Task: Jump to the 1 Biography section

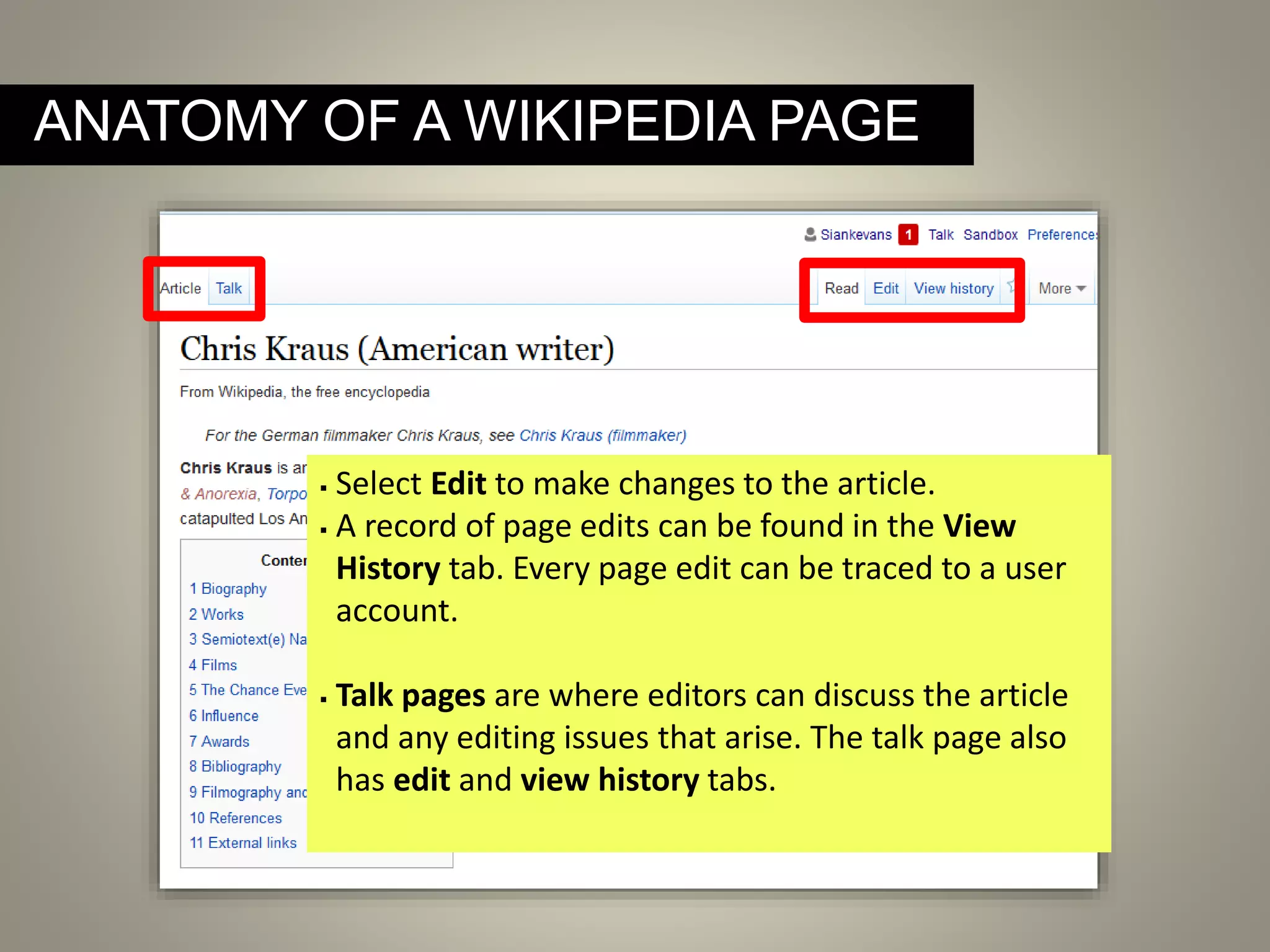Action: click(x=228, y=589)
